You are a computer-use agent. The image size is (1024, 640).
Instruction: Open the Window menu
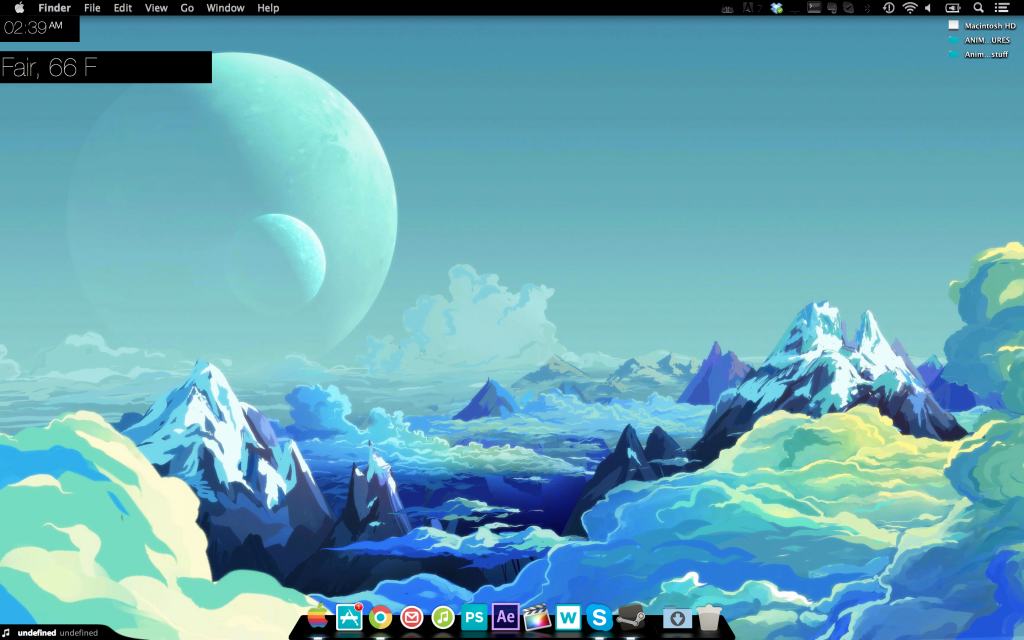(225, 8)
